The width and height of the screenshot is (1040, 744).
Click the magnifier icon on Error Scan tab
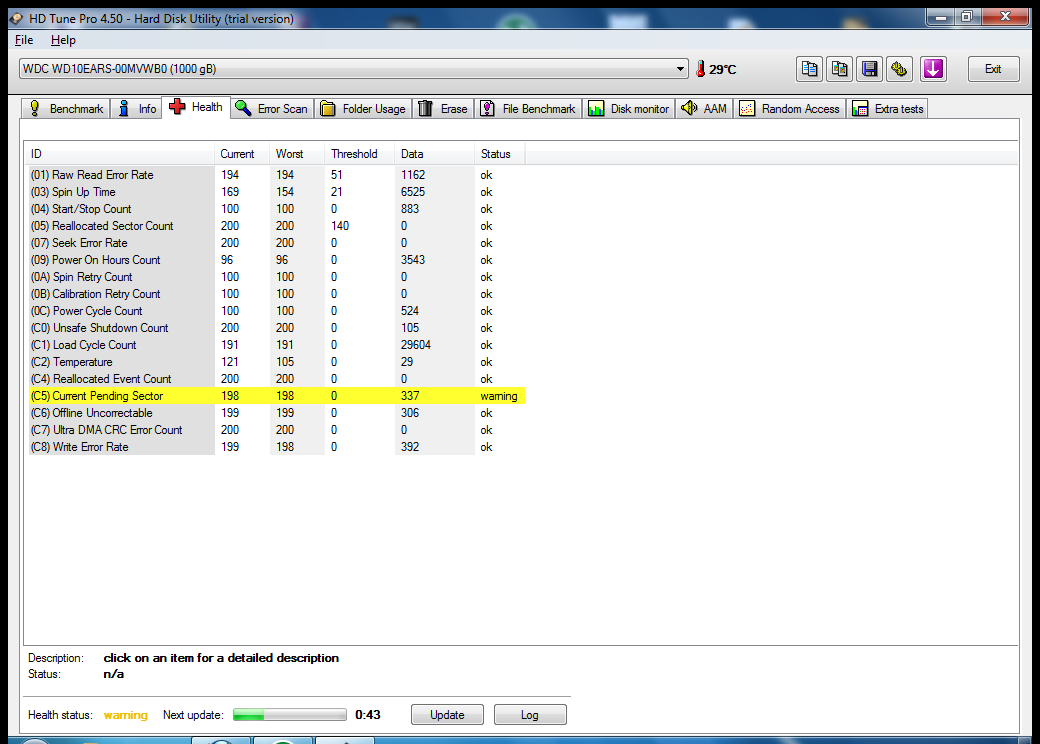point(243,109)
